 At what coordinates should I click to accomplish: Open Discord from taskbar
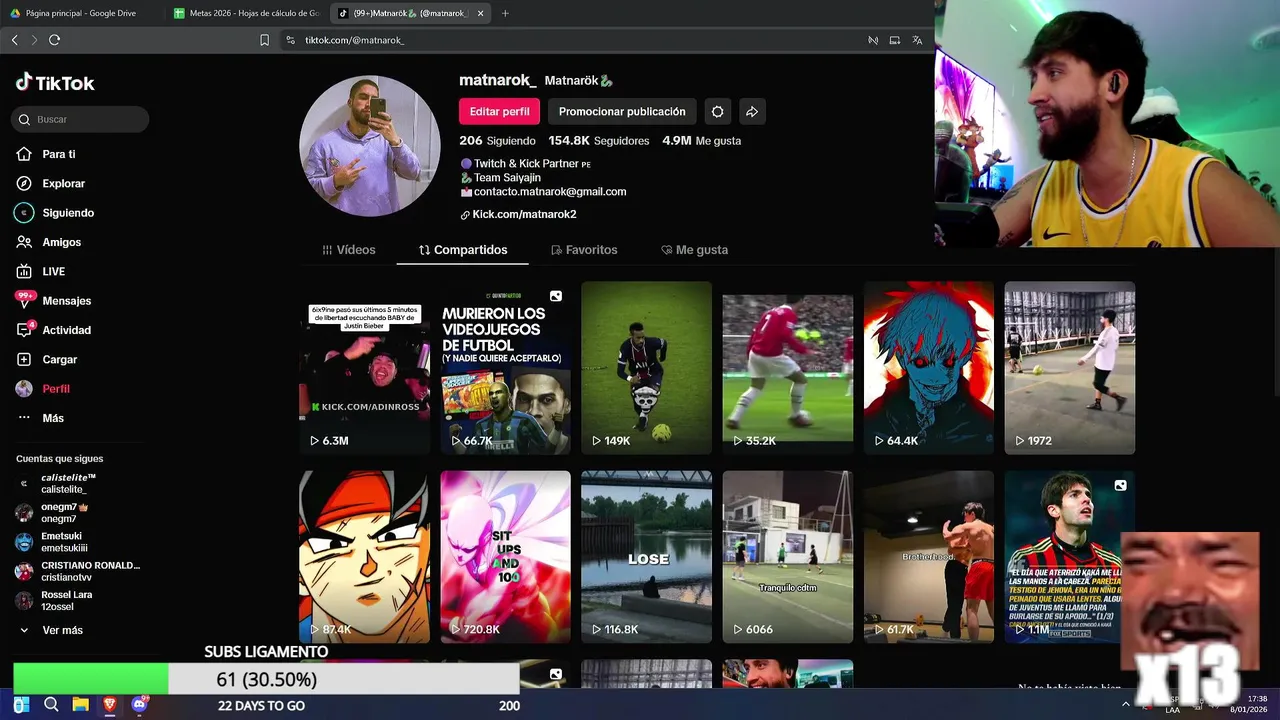click(139, 705)
